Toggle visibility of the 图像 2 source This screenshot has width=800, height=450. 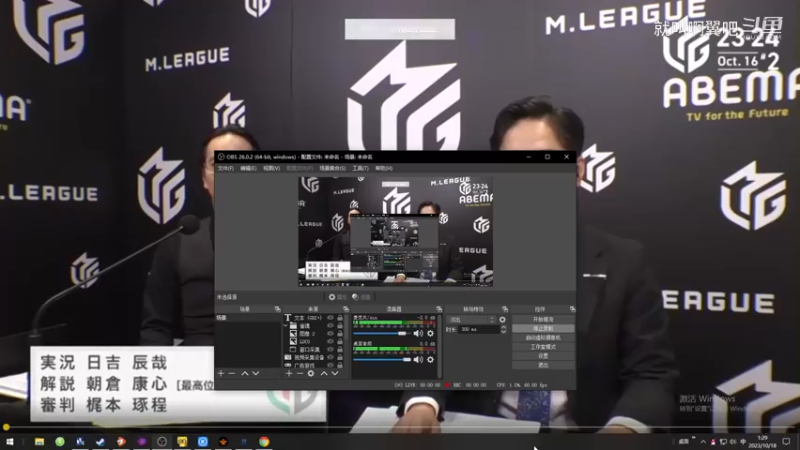[330, 334]
